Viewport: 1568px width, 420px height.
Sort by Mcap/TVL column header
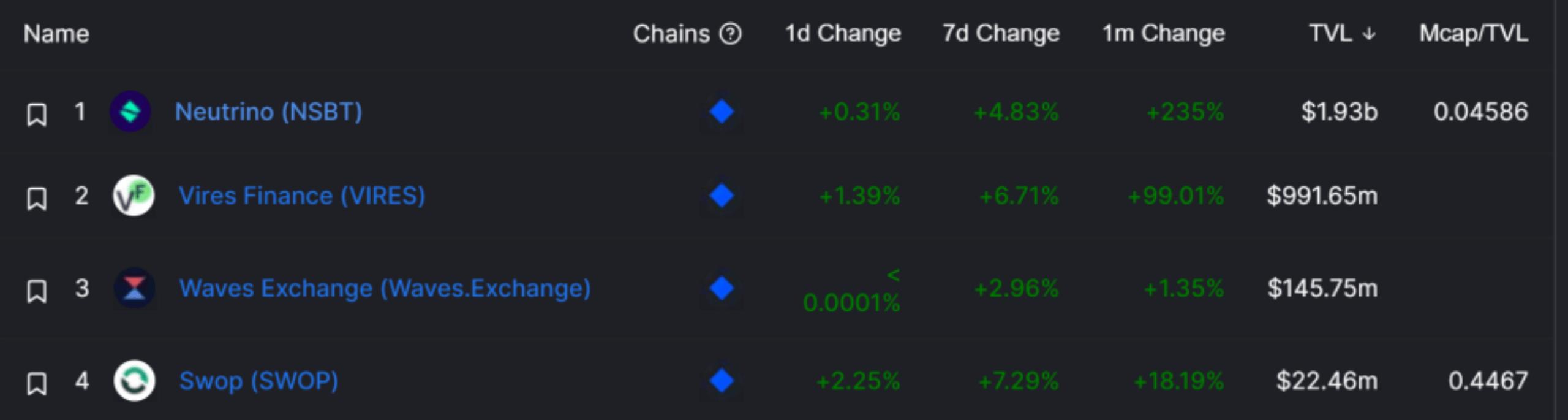tap(1473, 34)
